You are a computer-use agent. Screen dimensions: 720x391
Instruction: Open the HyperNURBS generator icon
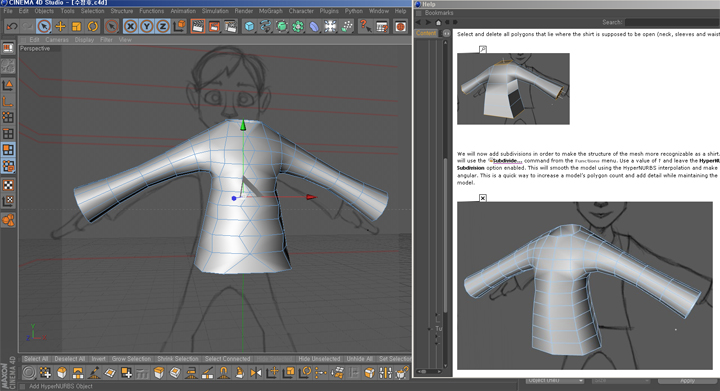point(281,26)
